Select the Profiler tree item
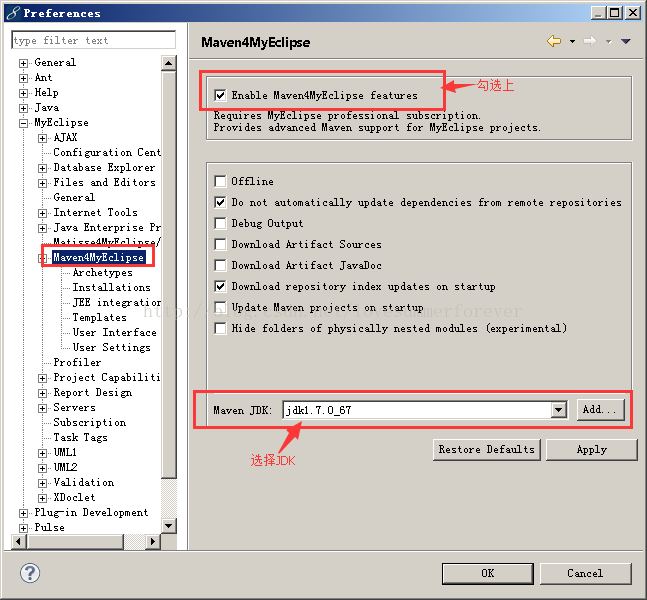647x600 pixels. point(77,362)
